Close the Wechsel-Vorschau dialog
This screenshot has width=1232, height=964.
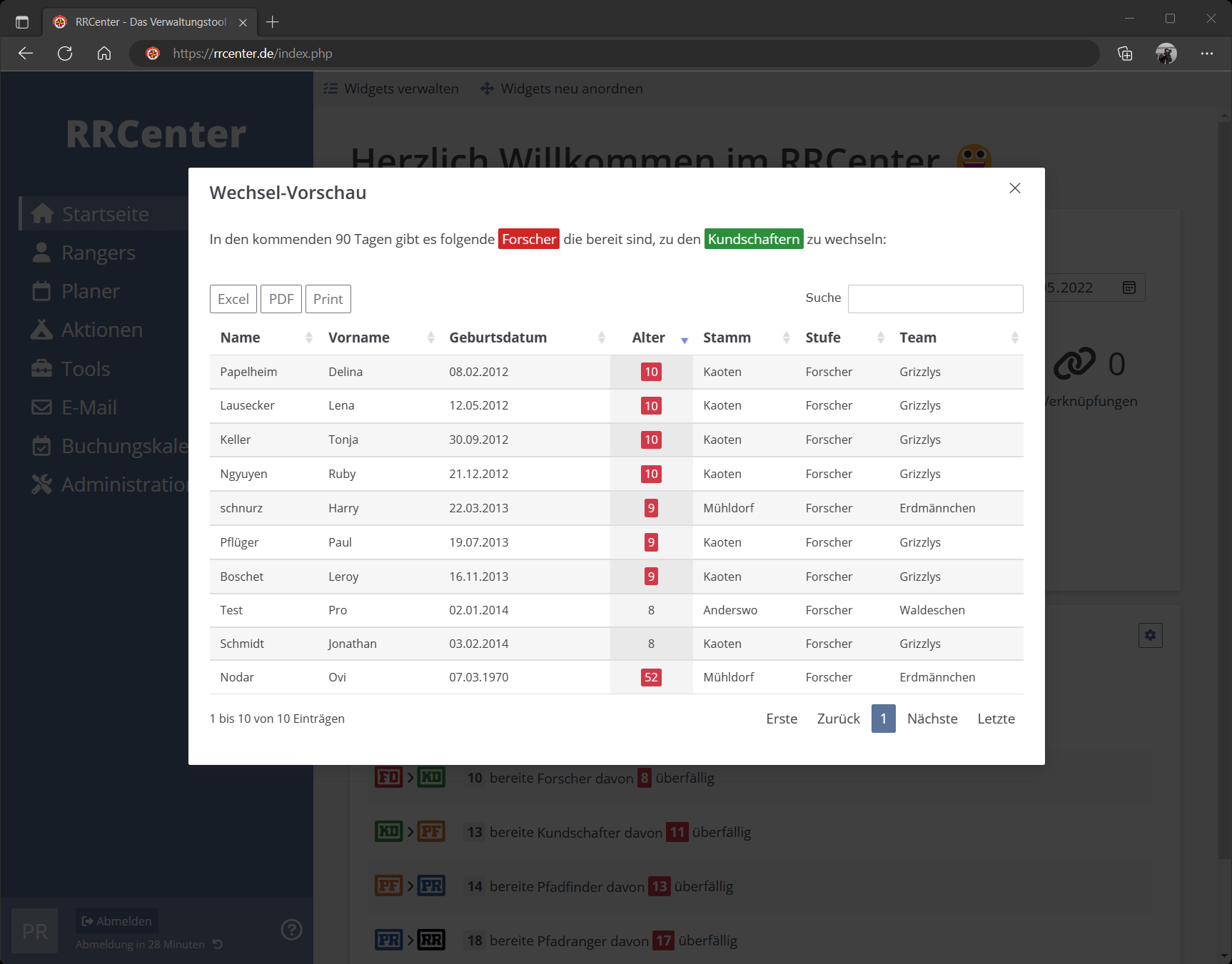click(1014, 188)
